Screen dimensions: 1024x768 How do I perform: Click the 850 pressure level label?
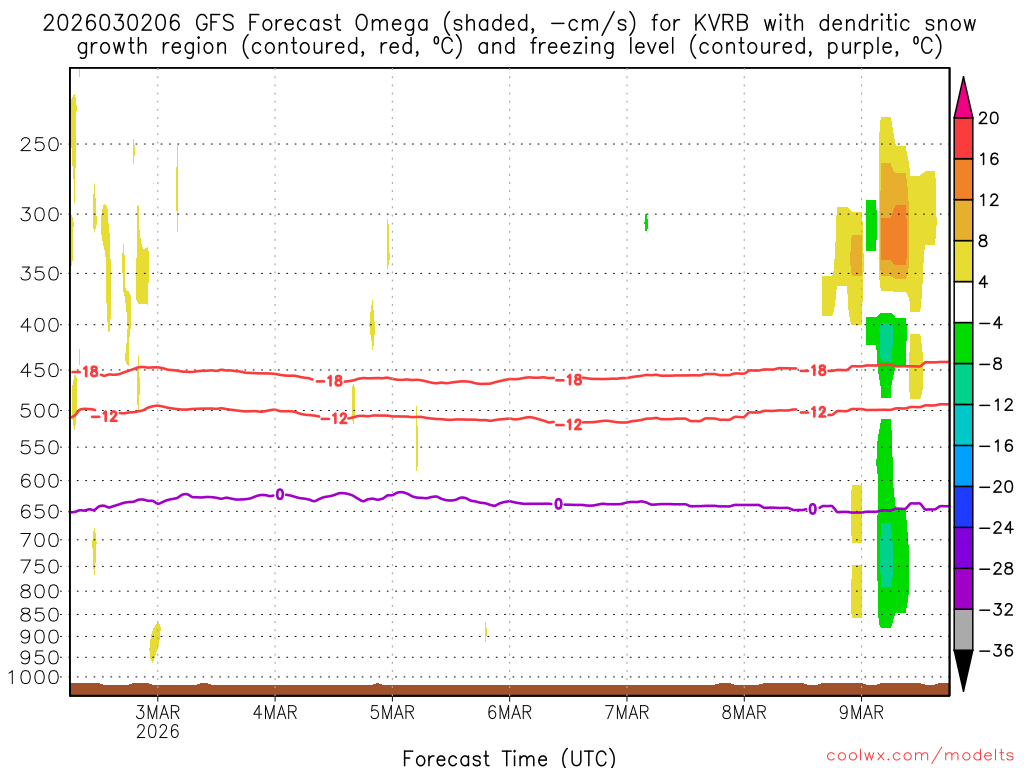[40, 615]
